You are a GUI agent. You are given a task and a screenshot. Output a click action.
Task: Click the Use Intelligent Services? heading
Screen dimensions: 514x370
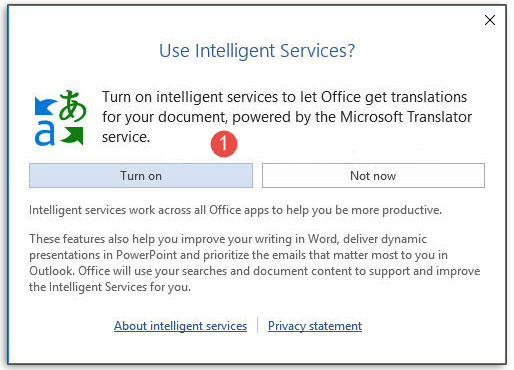tap(257, 51)
